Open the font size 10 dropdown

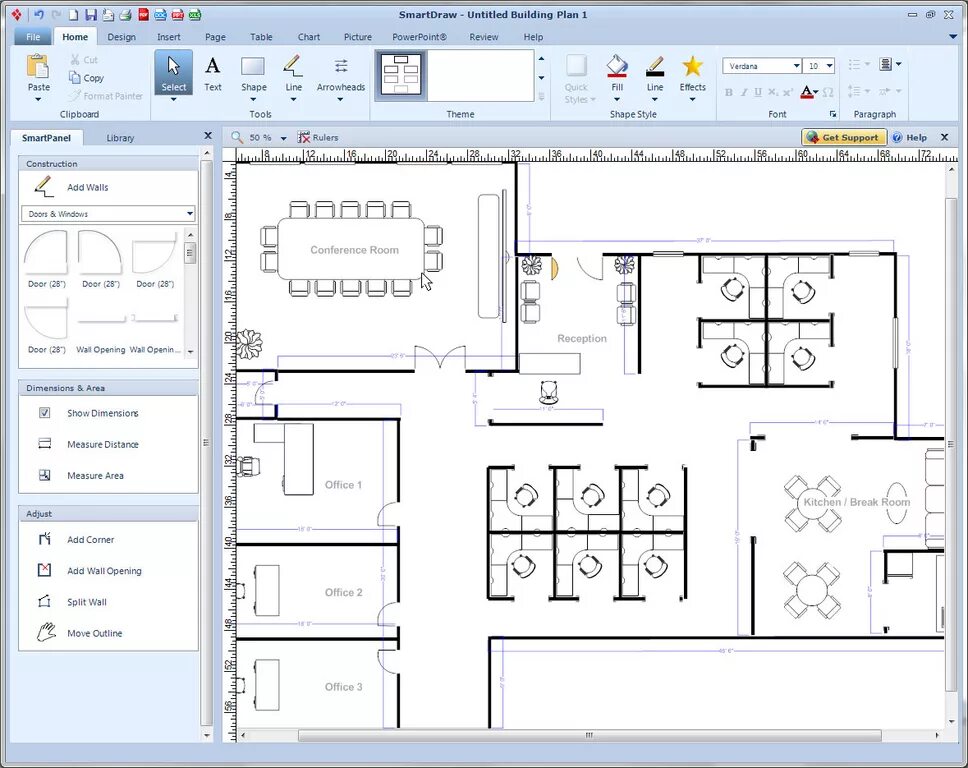[x=829, y=66]
